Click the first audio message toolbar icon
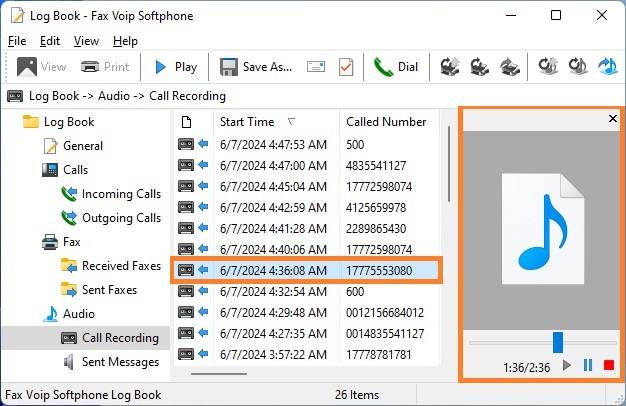Viewport: 626px width, 406px height. [x=548, y=66]
